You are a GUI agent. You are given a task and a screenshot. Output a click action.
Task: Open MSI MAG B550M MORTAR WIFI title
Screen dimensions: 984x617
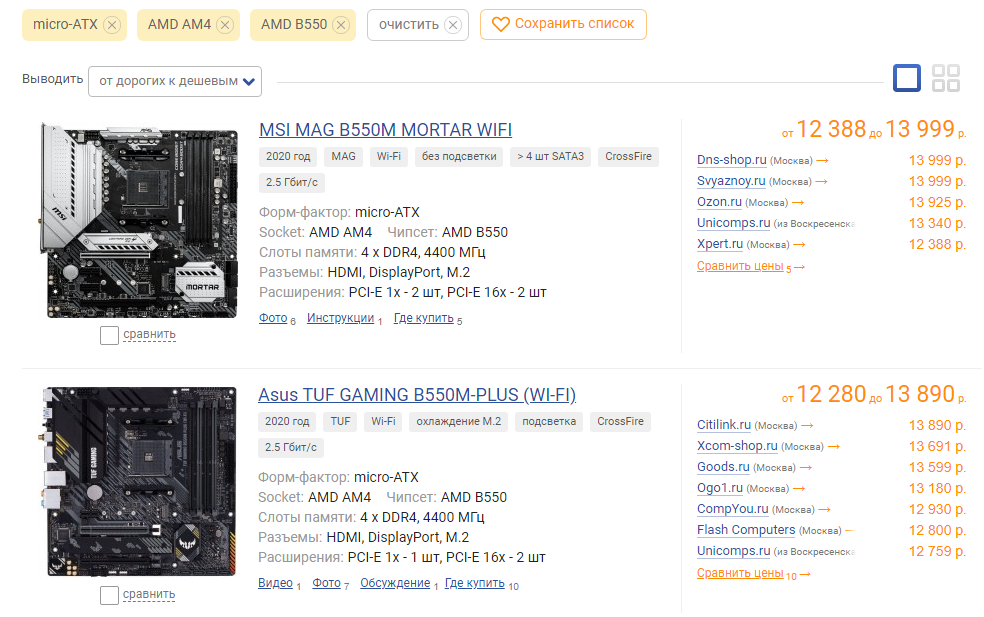385,130
